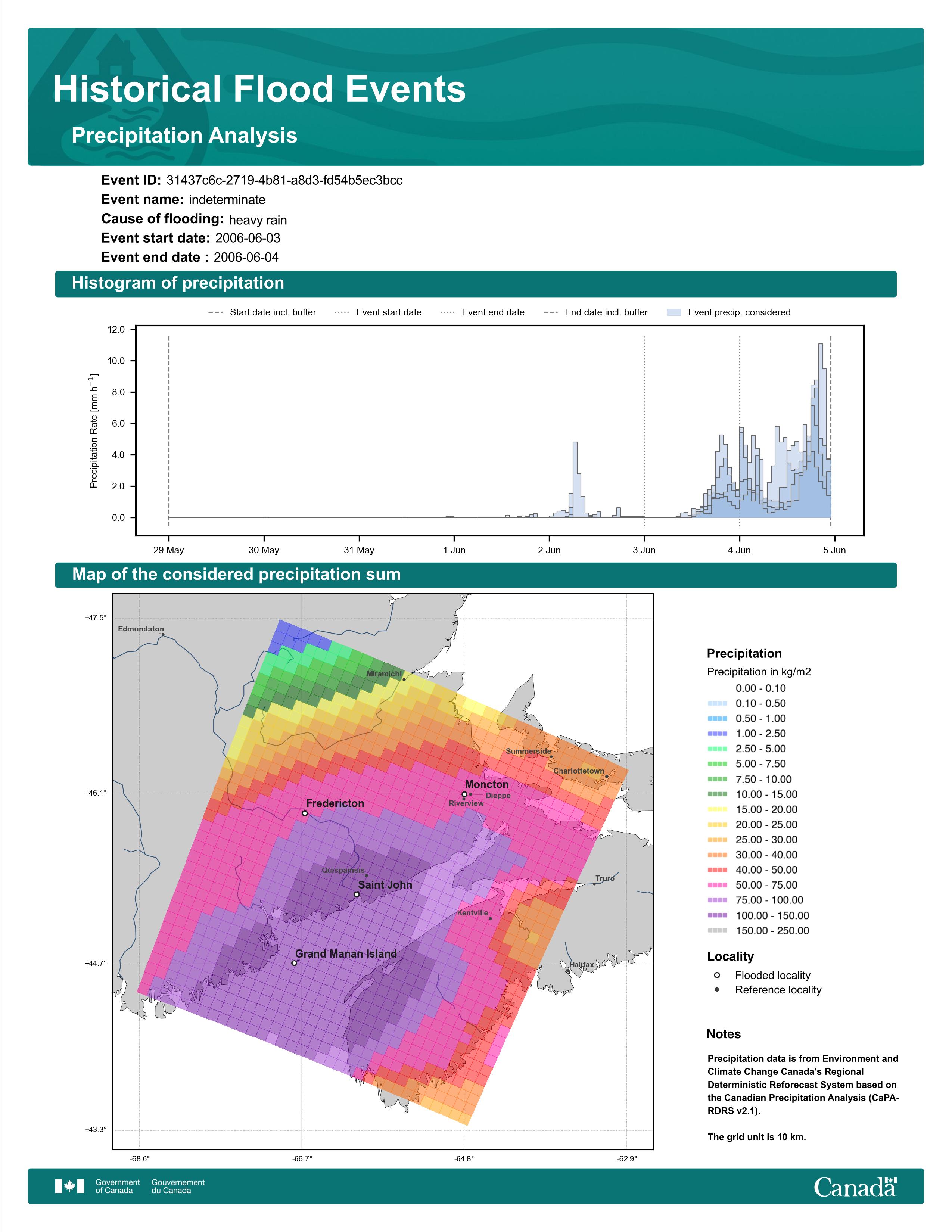Click the 1.00 - 2.50 legend swatch
The image size is (952, 1232).
click(717, 734)
